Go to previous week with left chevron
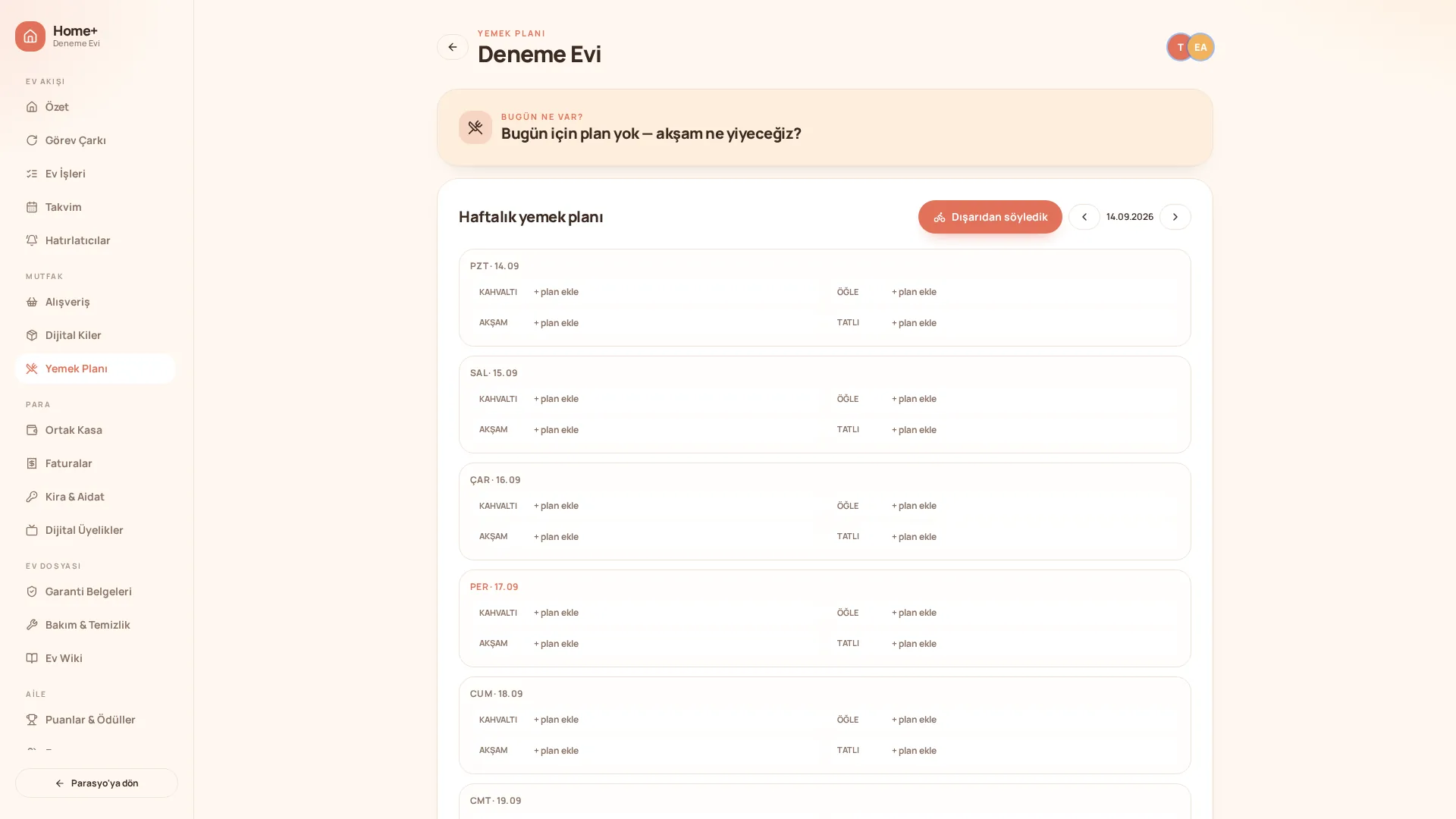Image resolution: width=1456 pixels, height=819 pixels. (1084, 217)
